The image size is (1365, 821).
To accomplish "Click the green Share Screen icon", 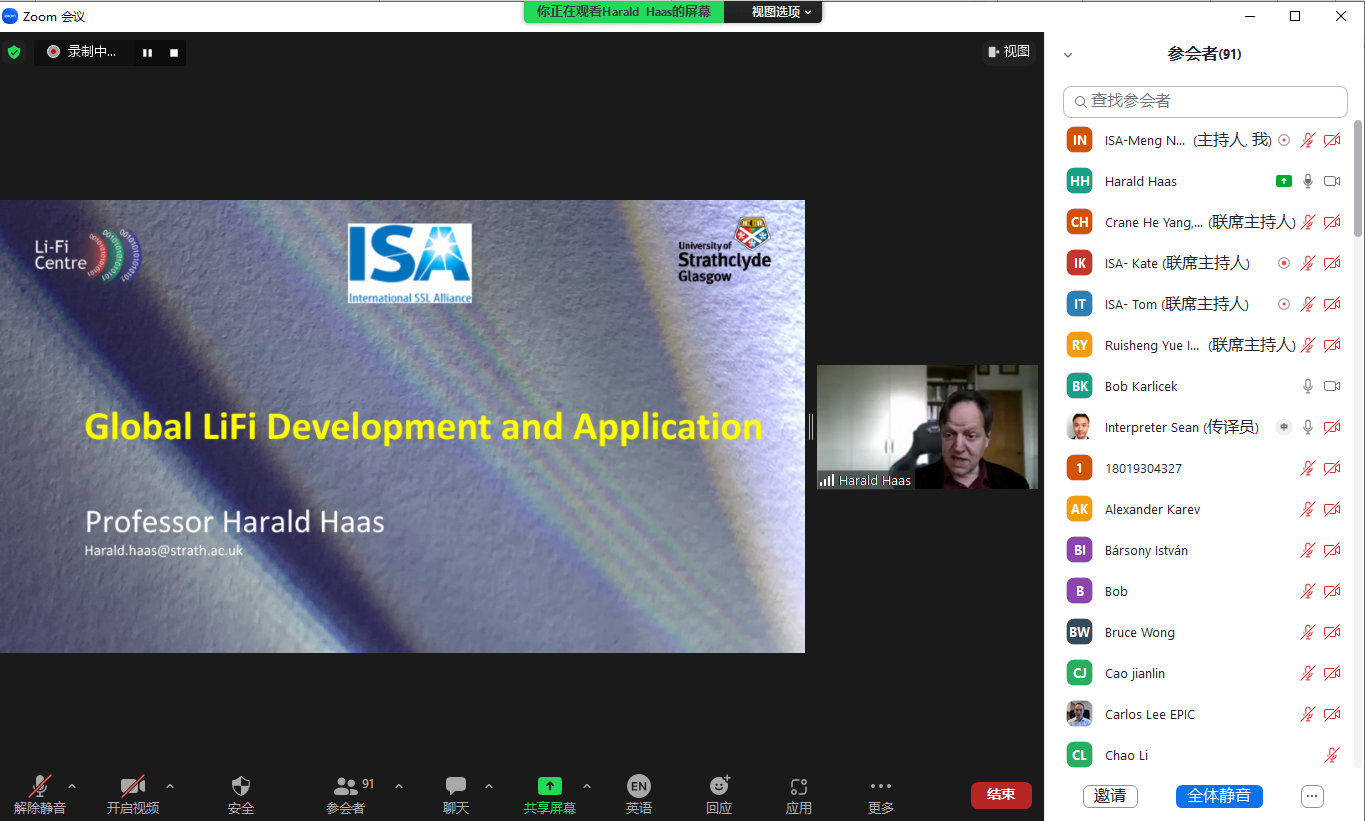I will coord(549,786).
